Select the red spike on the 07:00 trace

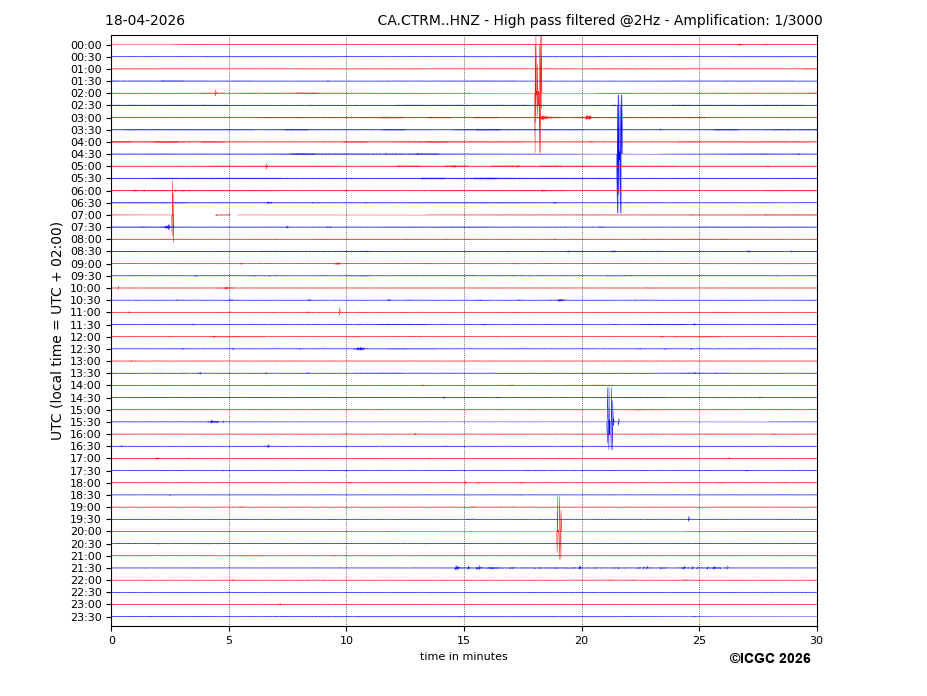point(173,212)
